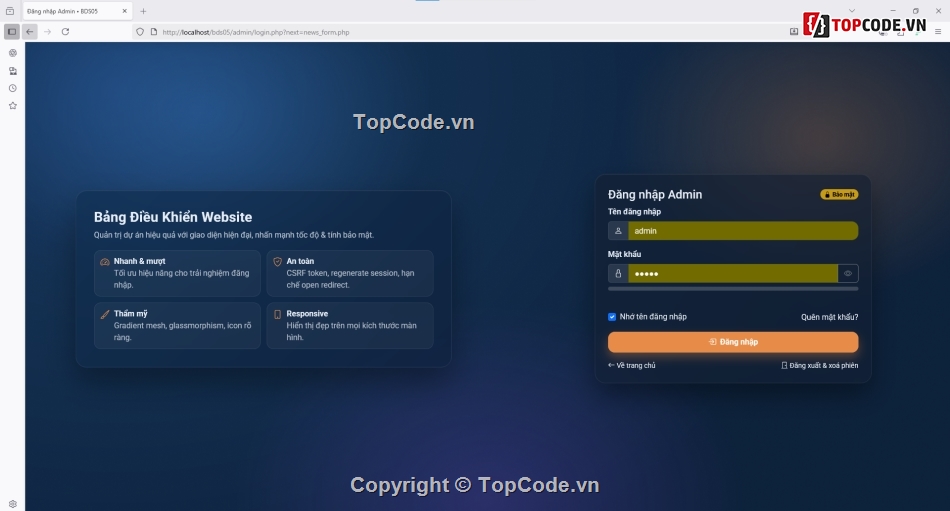
Task: Submit with the orange Đăng nhập button
Action: 733,342
